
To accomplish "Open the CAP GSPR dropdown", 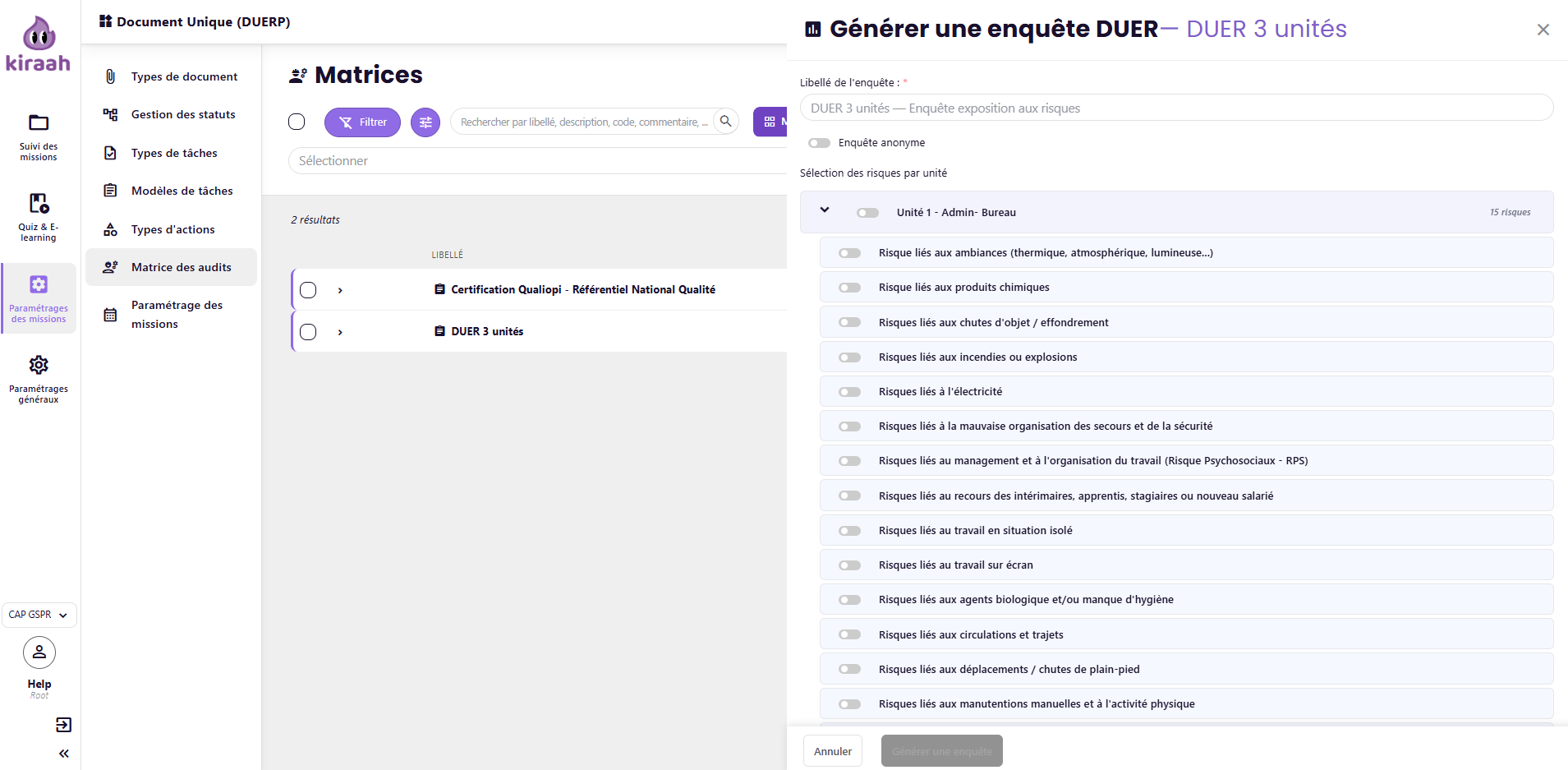I will (x=39, y=615).
